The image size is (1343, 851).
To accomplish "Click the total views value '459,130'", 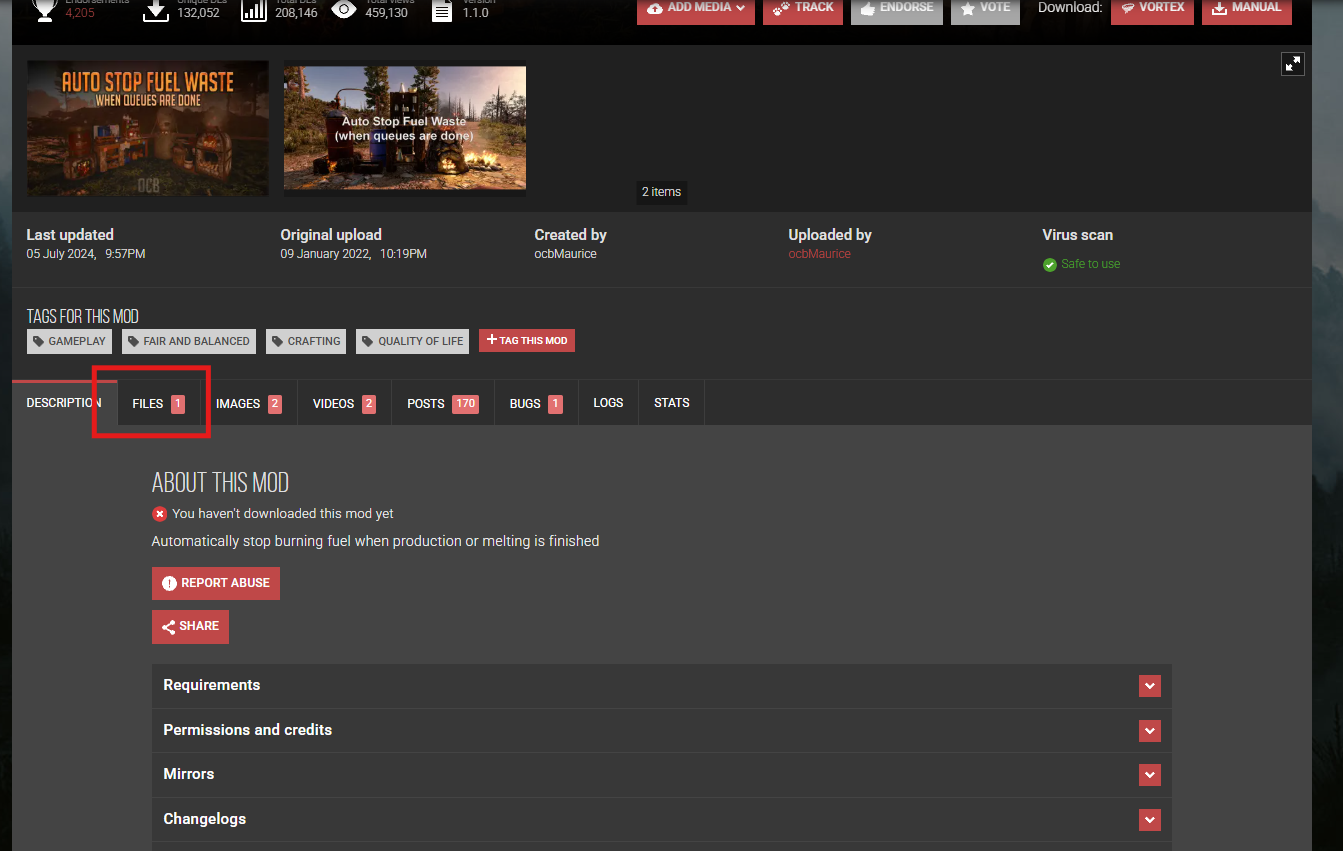I will 386,13.
